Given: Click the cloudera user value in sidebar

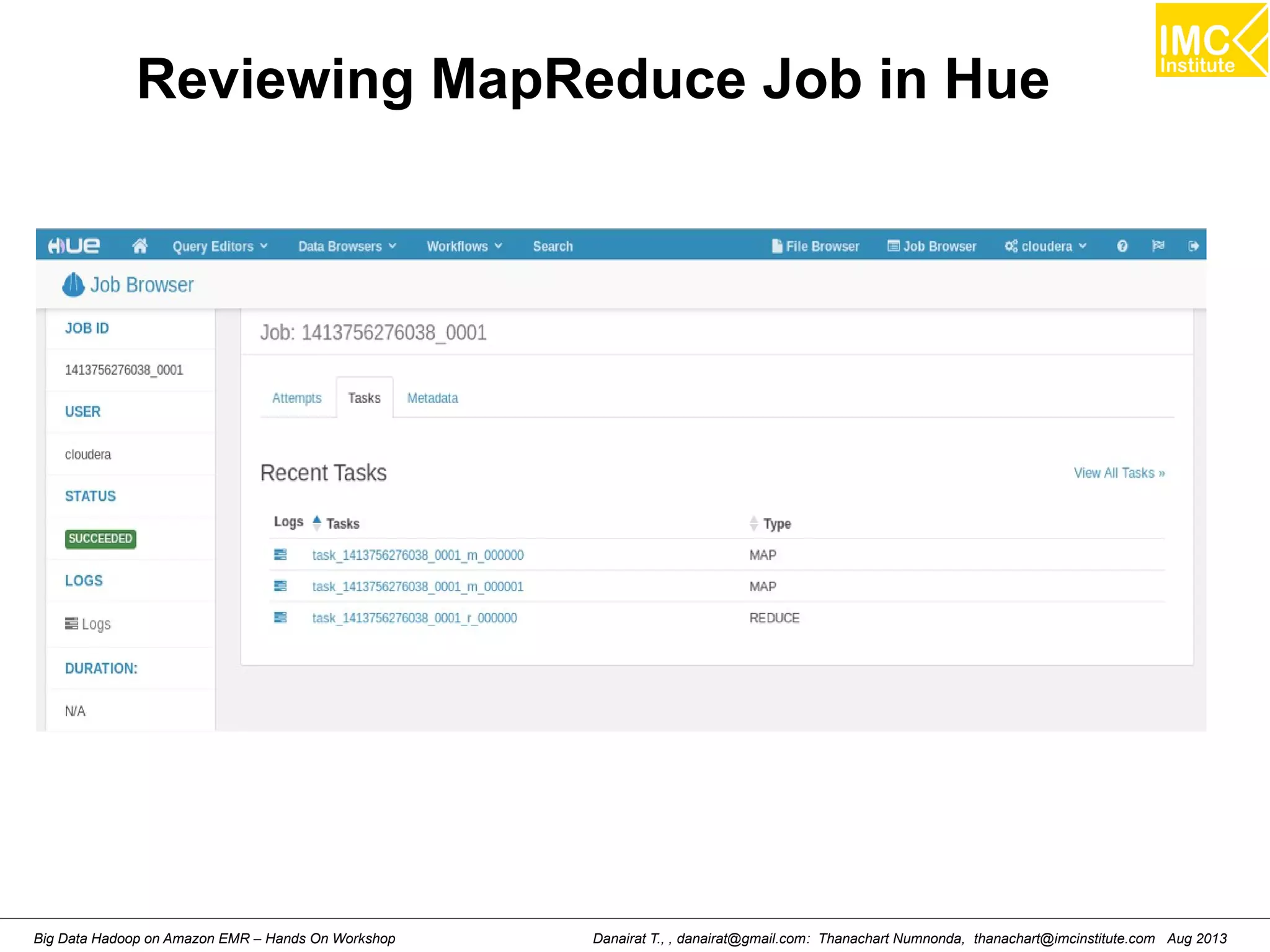Looking at the screenshot, I should [x=88, y=454].
